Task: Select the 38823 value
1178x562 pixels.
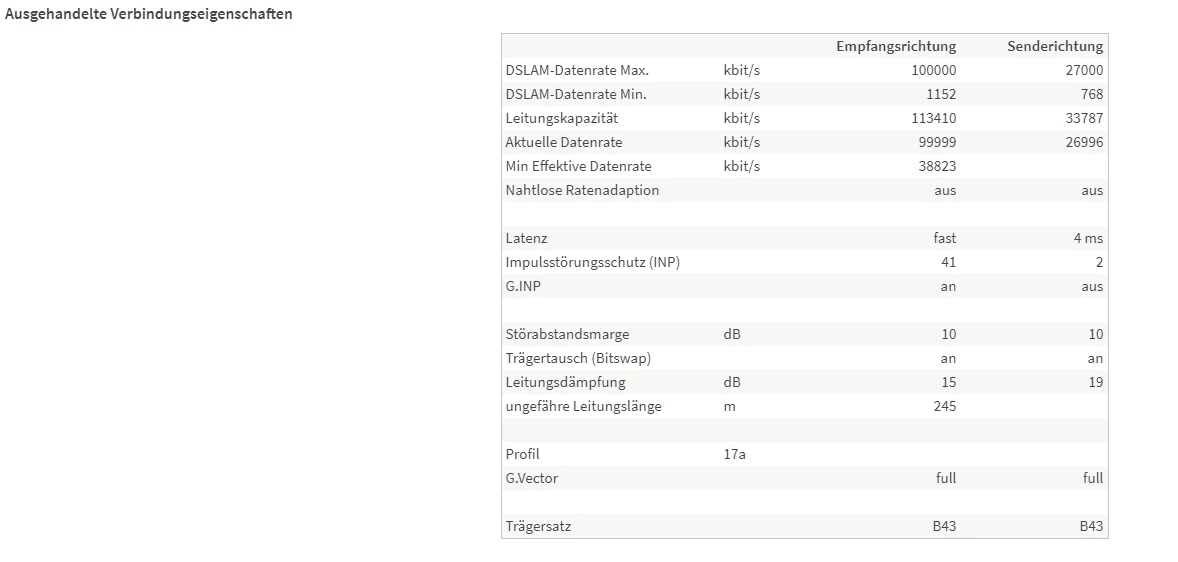Action: [937, 166]
